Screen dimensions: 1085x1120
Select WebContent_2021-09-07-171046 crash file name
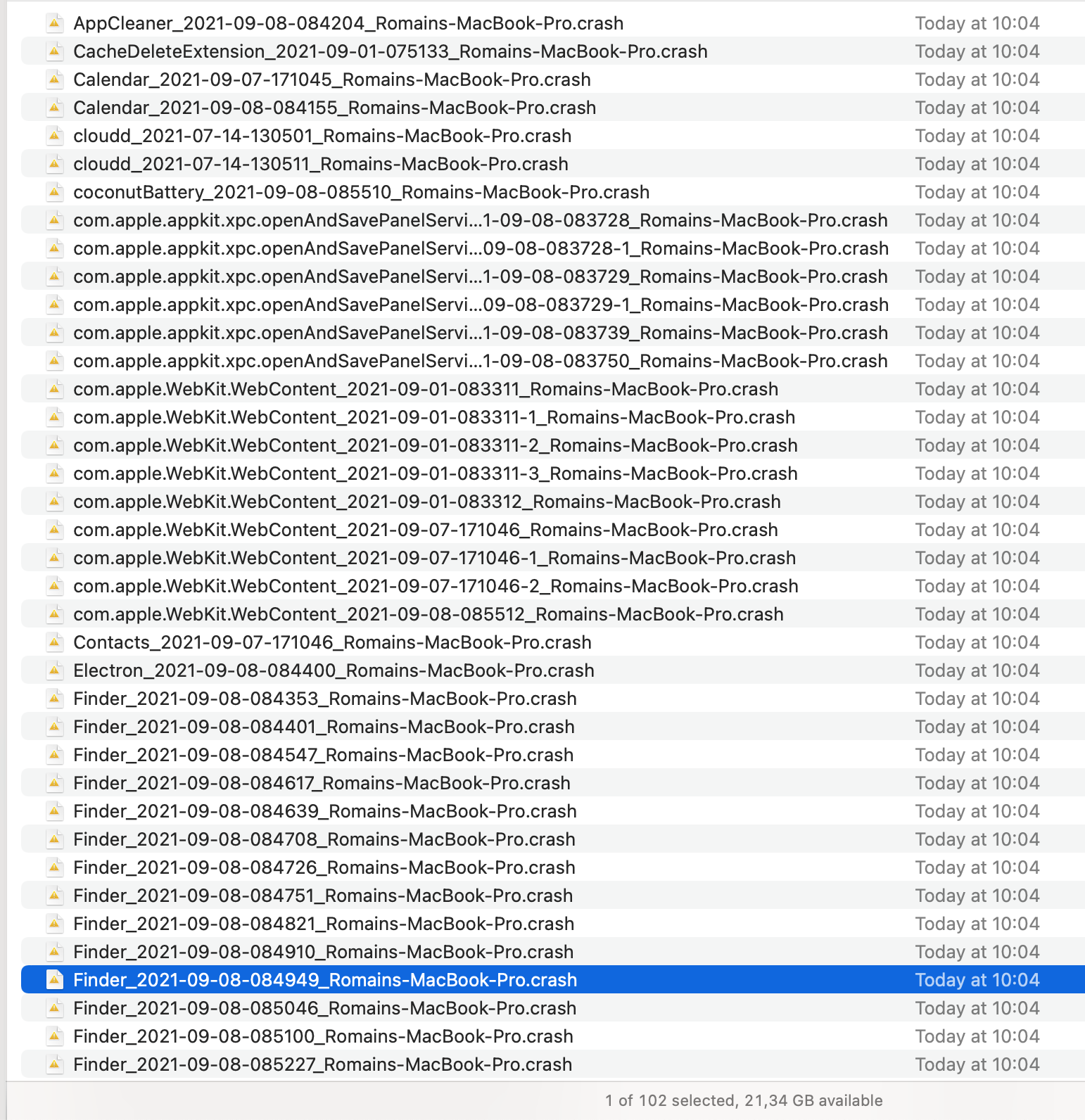point(426,530)
